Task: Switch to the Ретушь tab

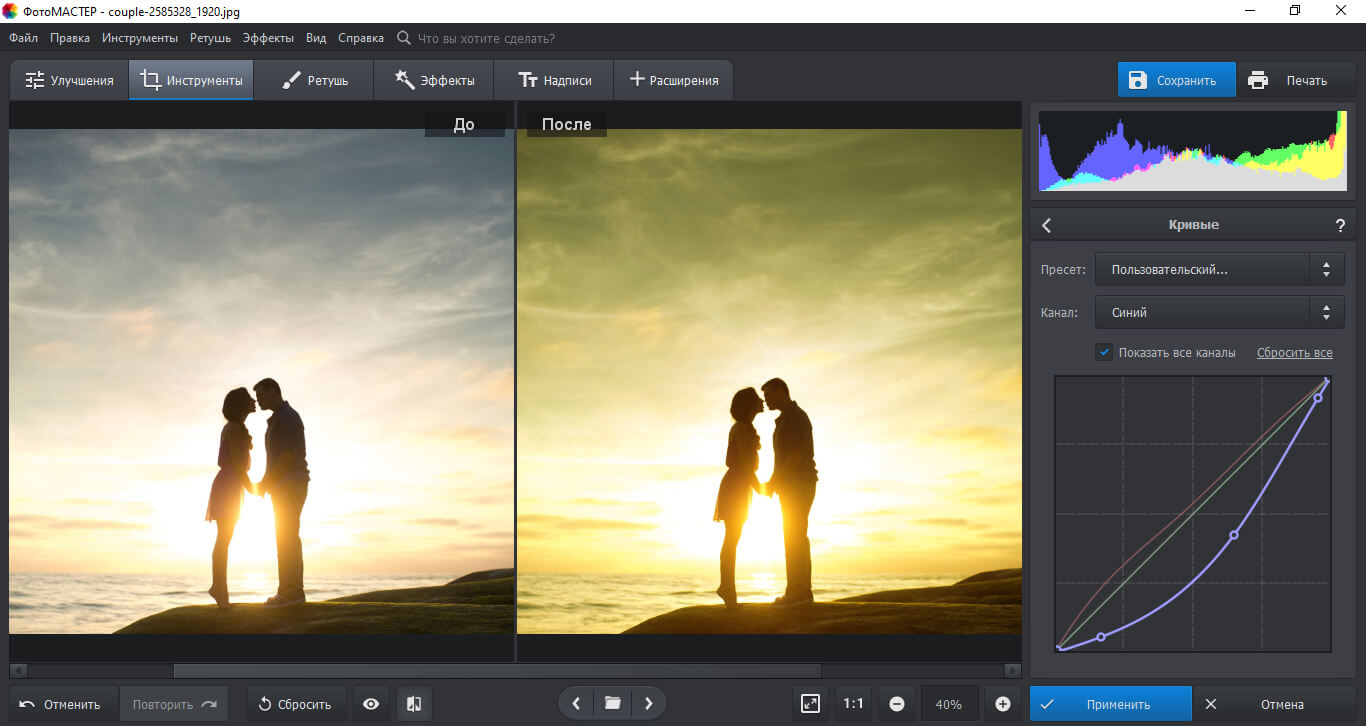Action: [x=314, y=80]
